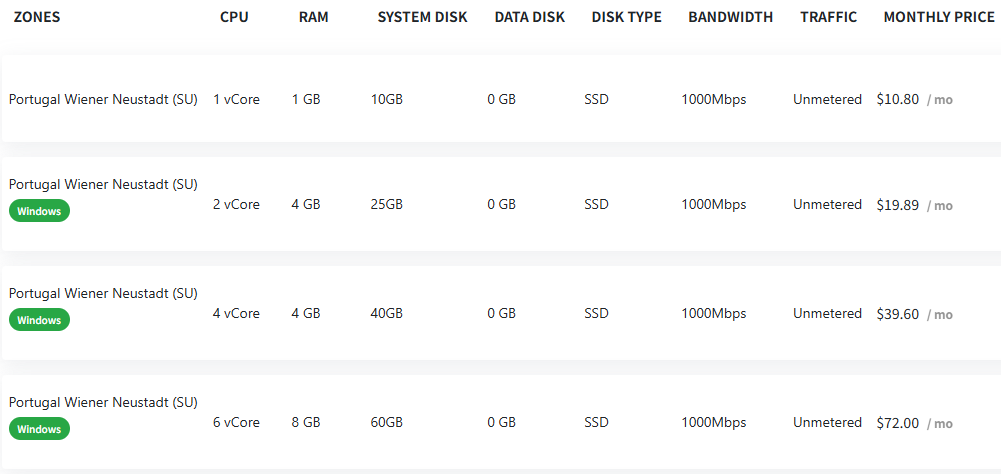The width and height of the screenshot is (1001, 474).
Task: Click the Windows badge in the 2 vCore row
Action: [40, 211]
